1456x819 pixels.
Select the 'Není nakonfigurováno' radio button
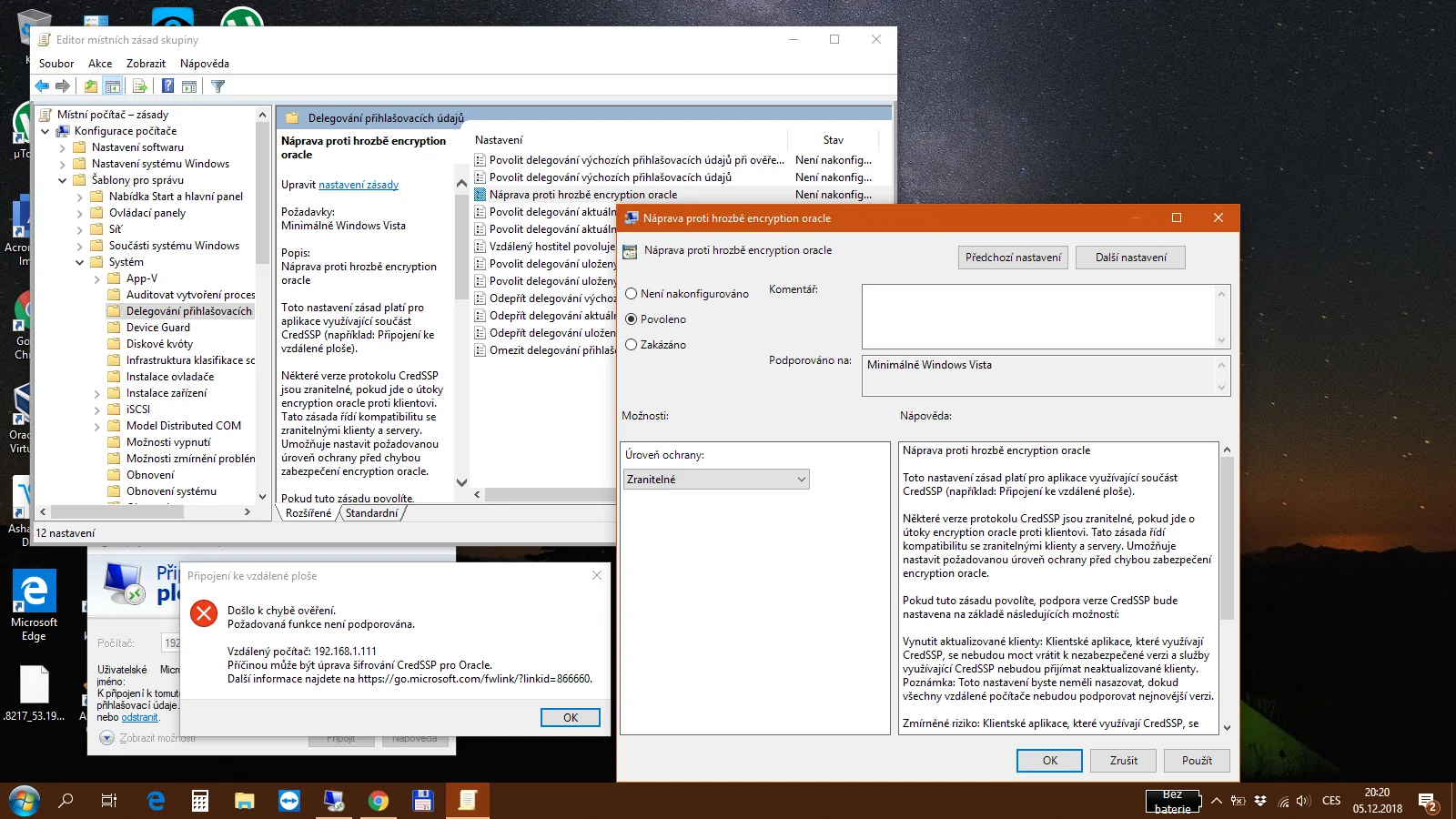point(632,294)
